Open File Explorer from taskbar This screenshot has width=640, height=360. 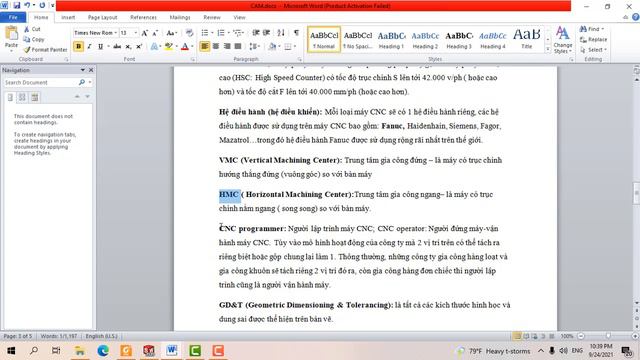[x=80, y=351]
